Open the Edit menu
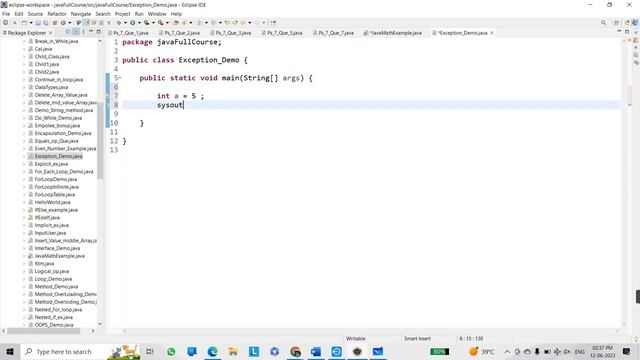 (19, 14)
